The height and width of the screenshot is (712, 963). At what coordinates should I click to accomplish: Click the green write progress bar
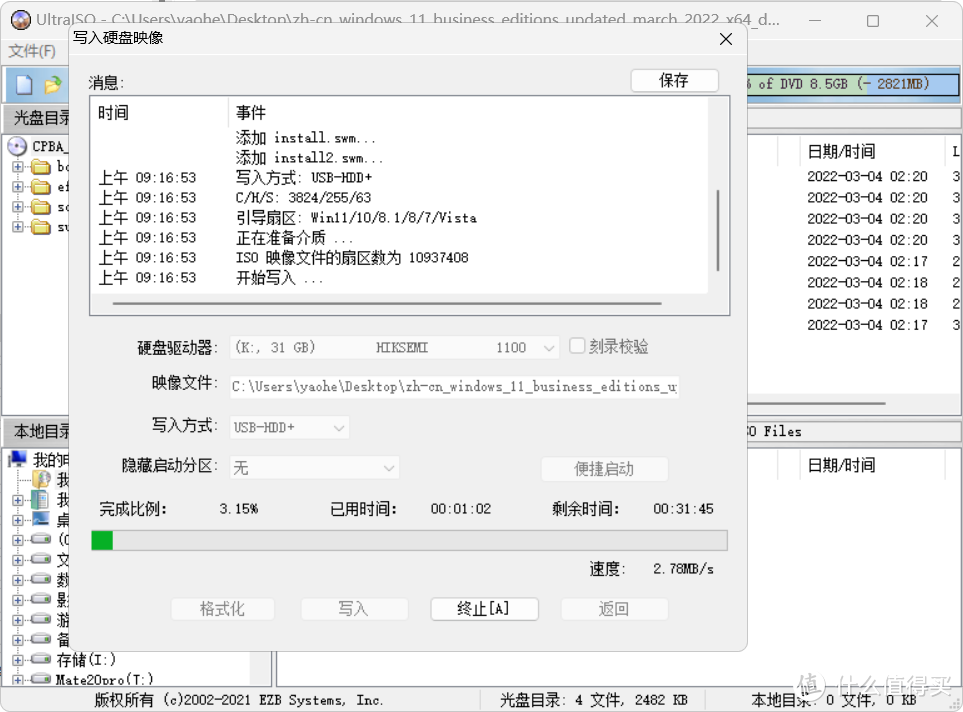click(101, 540)
